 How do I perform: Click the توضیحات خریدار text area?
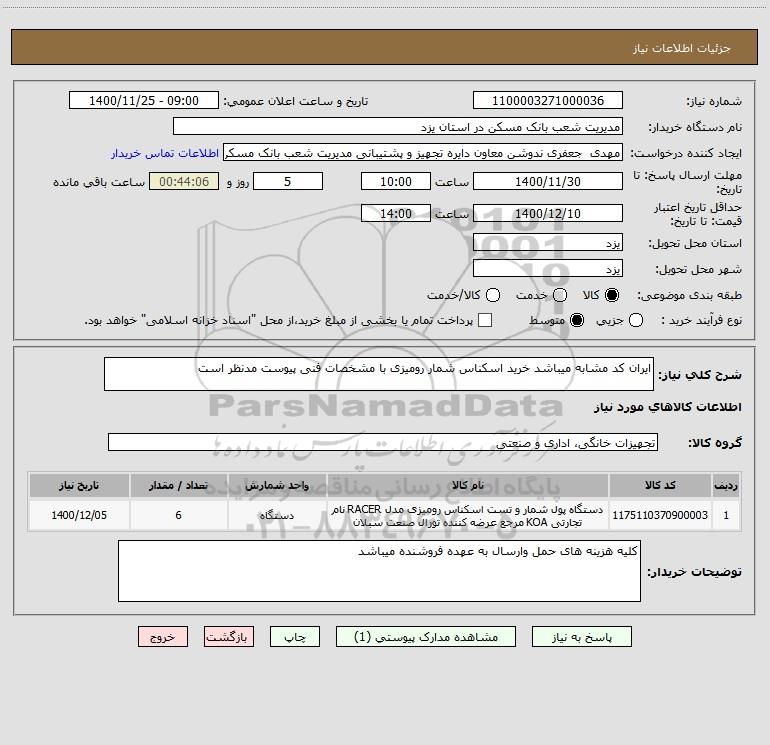tap(379, 571)
